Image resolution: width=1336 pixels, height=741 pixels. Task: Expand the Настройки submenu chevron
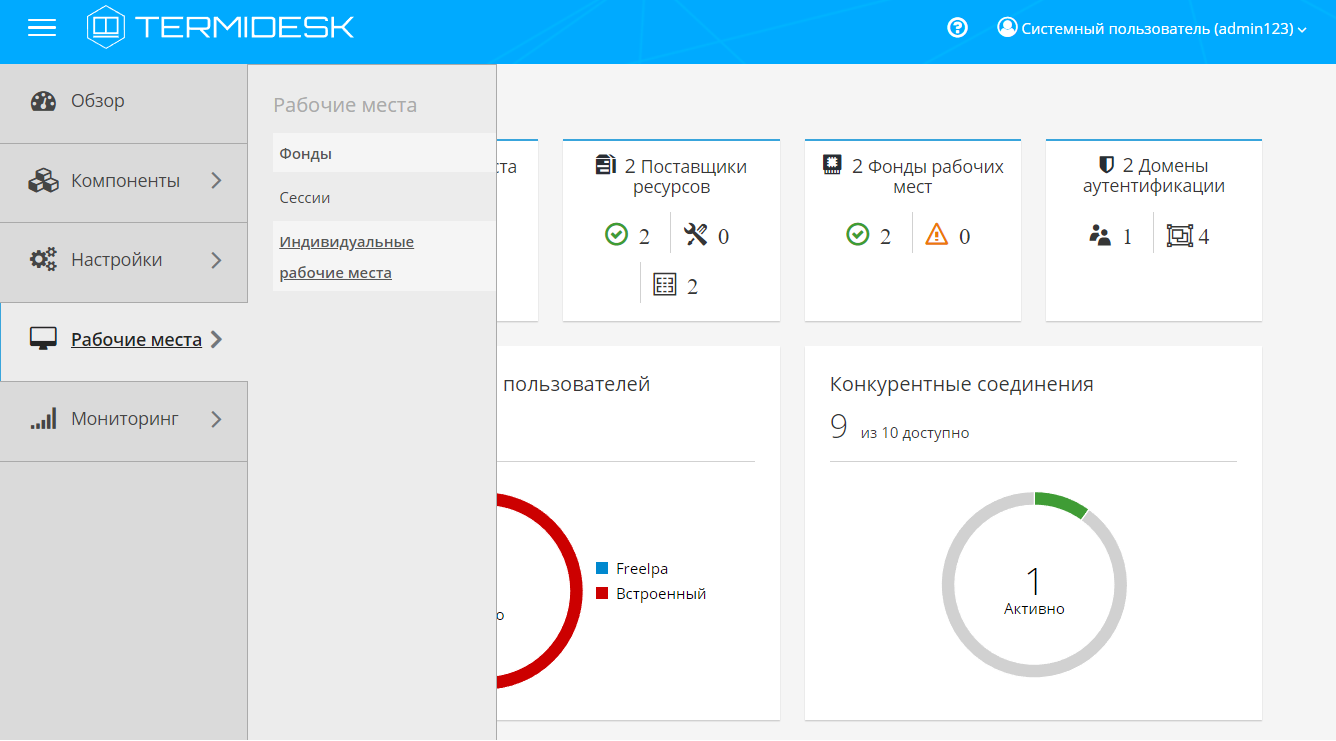click(217, 260)
